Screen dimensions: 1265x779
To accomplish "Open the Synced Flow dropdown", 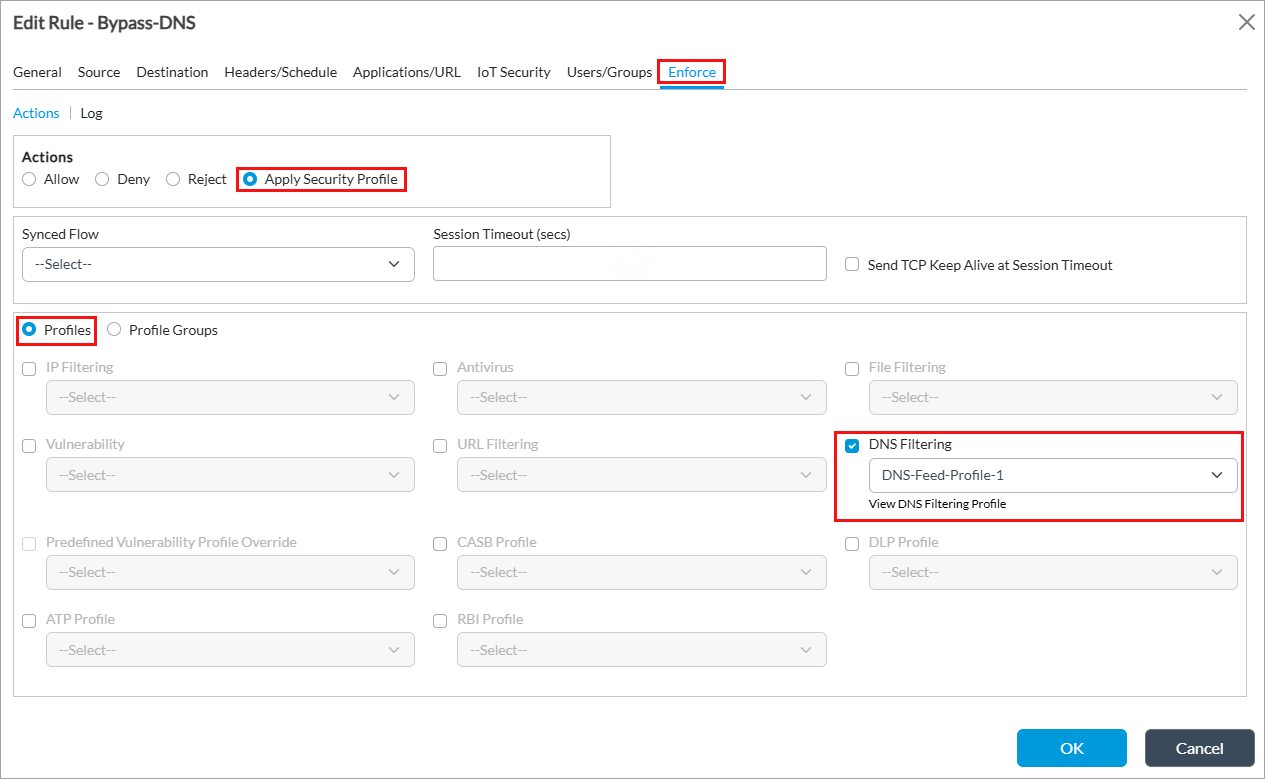I will point(218,264).
